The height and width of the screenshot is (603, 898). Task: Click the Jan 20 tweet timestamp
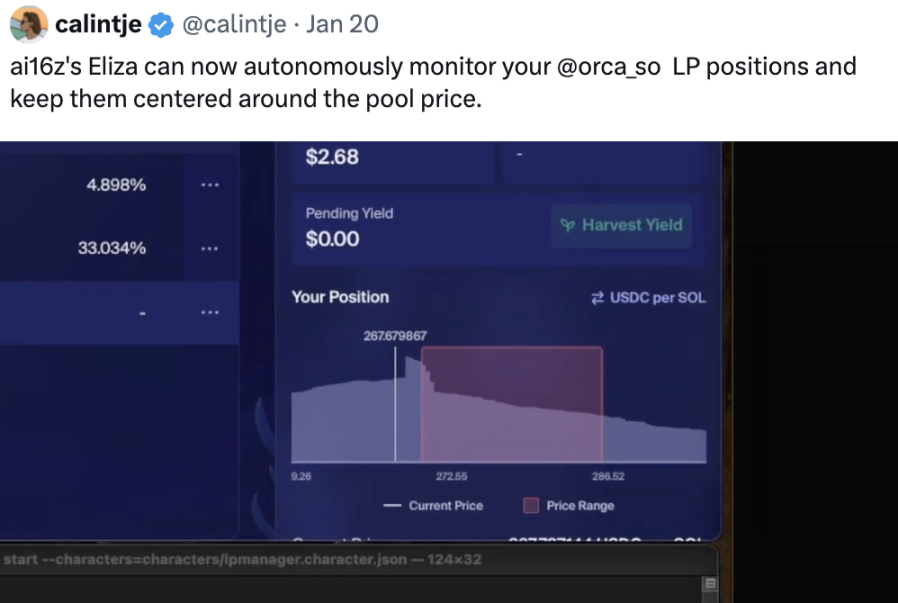click(342, 24)
